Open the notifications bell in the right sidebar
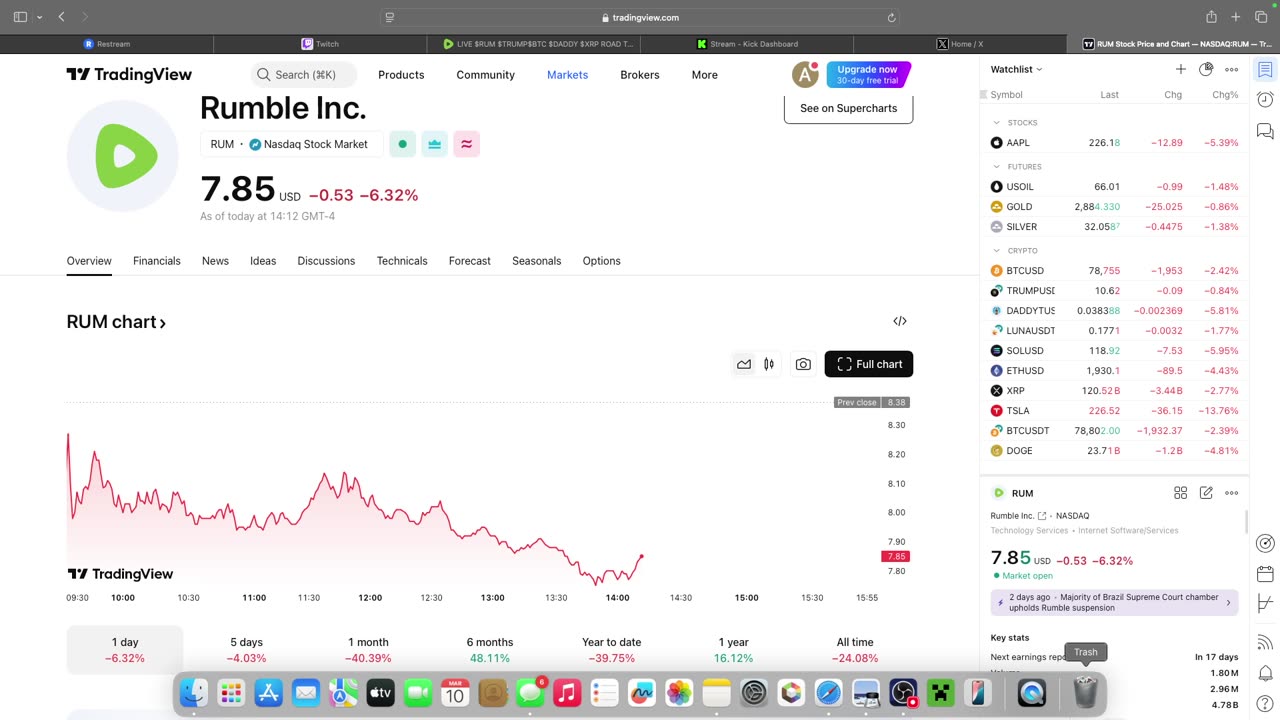This screenshot has height=720, width=1280. [1265, 673]
